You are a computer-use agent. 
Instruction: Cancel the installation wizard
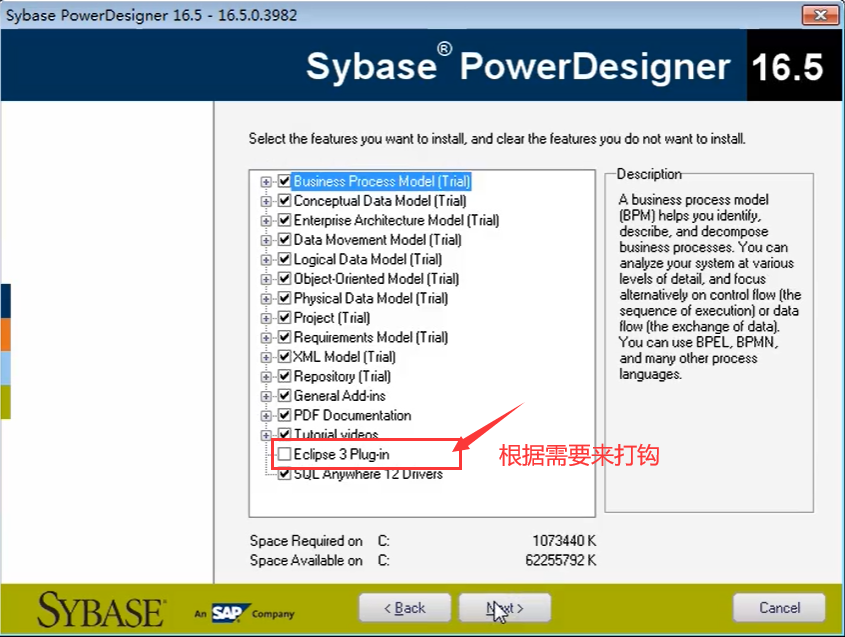(779, 608)
